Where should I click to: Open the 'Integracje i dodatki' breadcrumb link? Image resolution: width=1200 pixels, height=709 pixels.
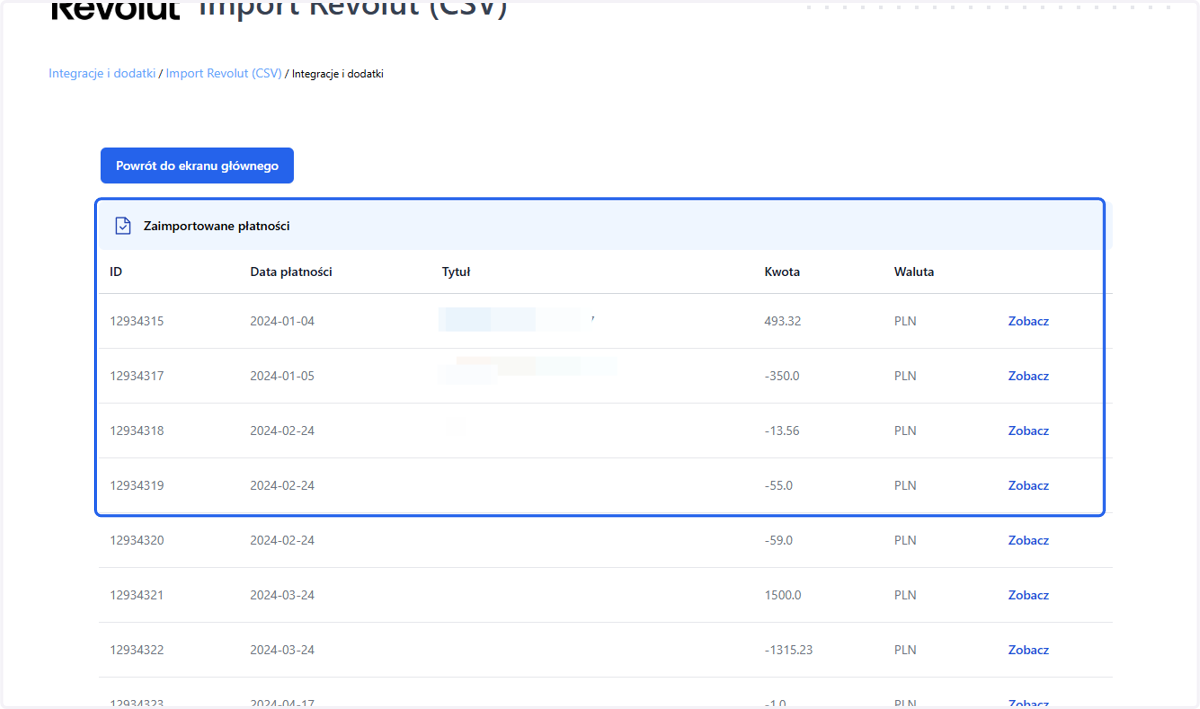[x=102, y=74]
